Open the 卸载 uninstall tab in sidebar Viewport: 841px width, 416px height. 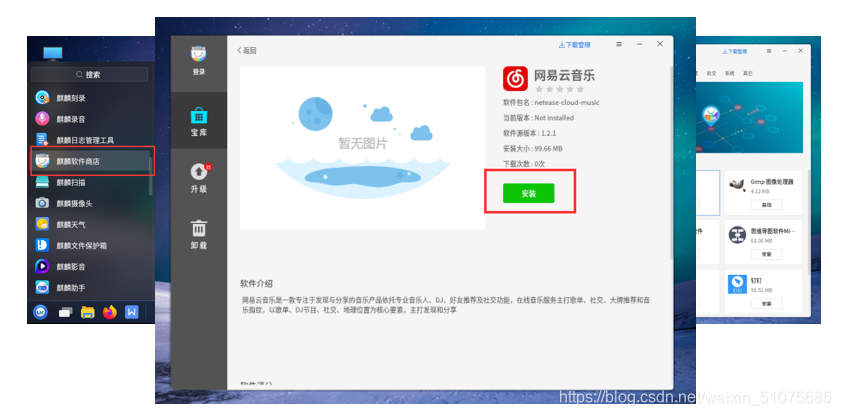tap(199, 235)
